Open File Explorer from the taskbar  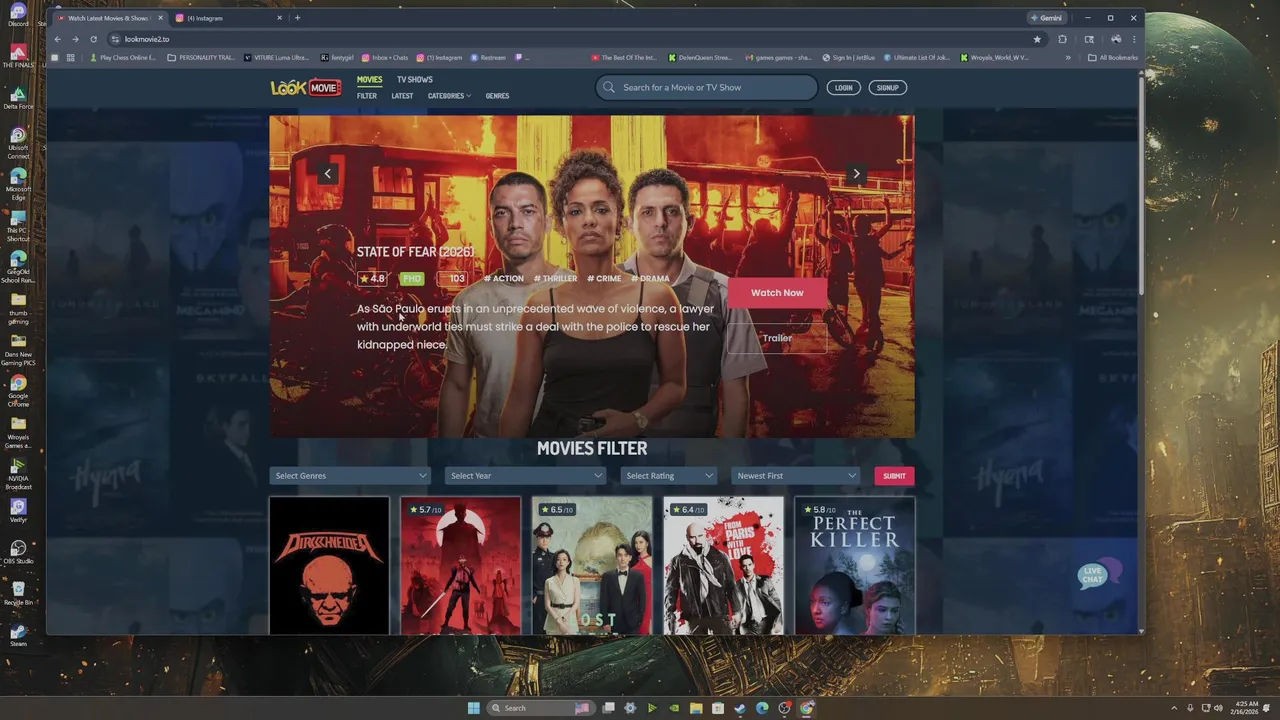[x=696, y=708]
